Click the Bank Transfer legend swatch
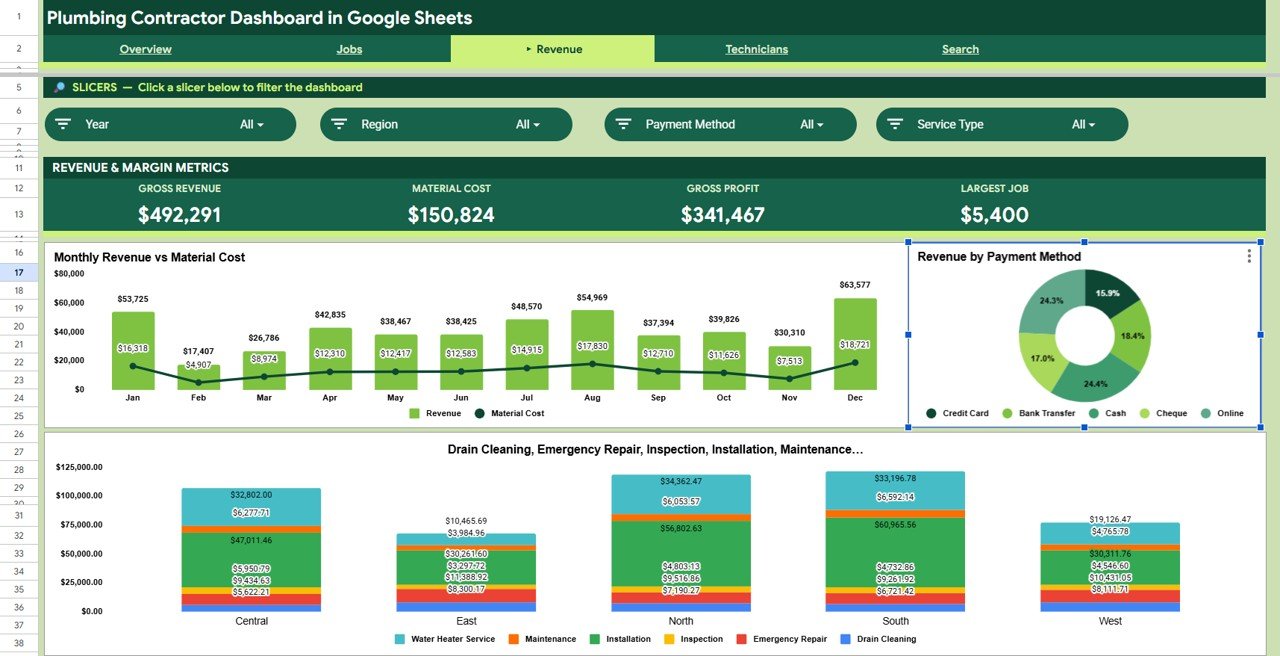The image size is (1280, 656). (x=1008, y=413)
